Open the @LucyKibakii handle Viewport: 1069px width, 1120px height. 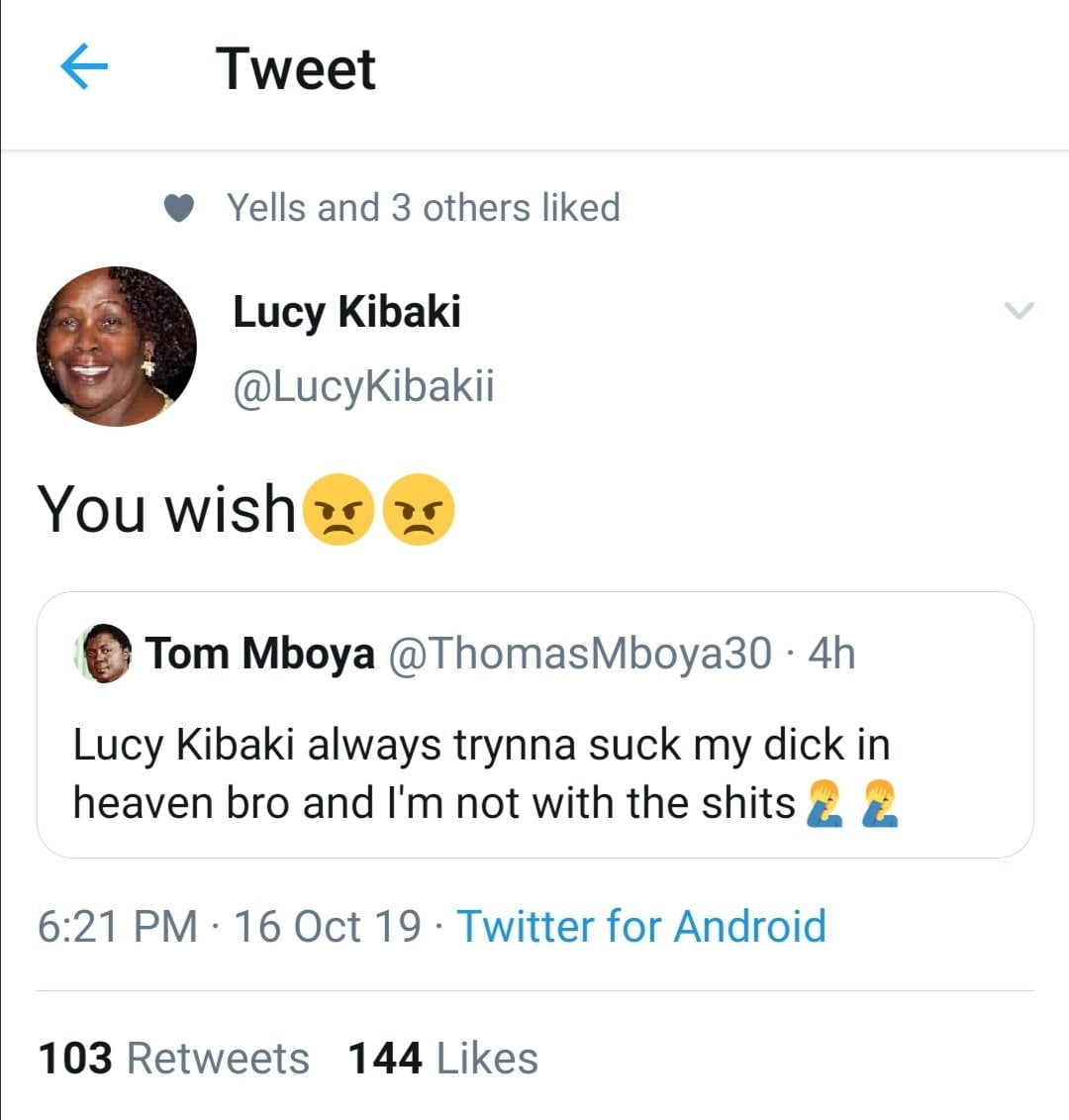pyautogui.click(x=363, y=386)
